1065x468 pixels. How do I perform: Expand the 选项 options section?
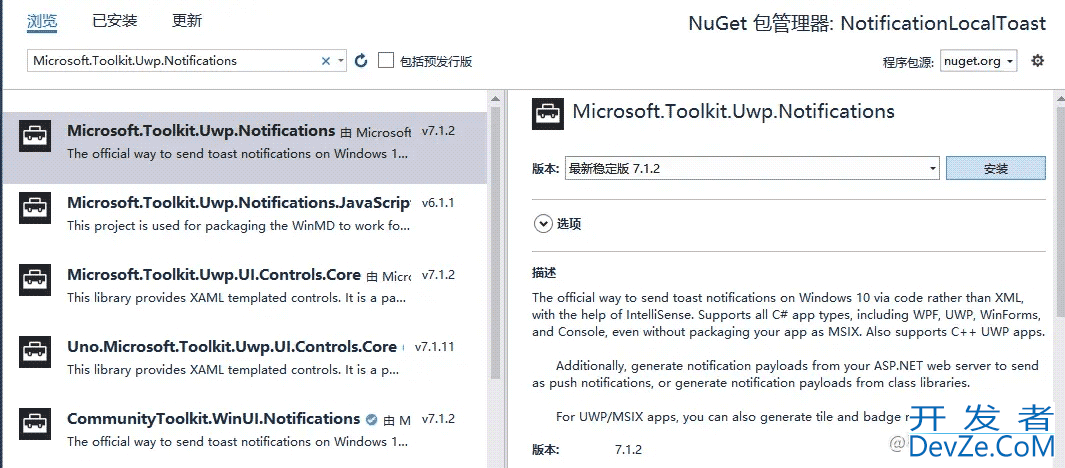543,223
